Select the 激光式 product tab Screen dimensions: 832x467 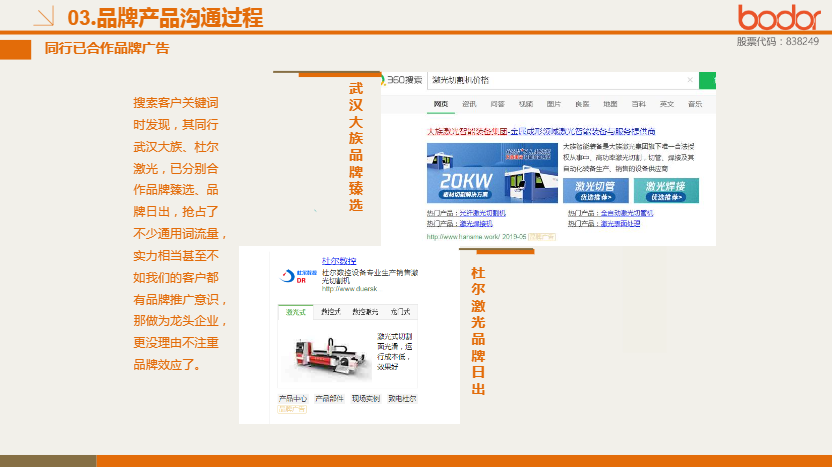click(296, 312)
